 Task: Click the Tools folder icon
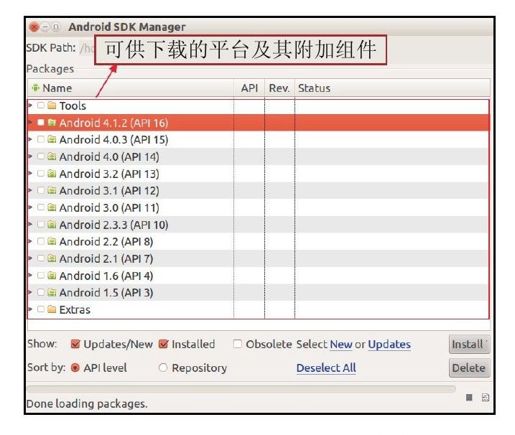tap(51, 106)
